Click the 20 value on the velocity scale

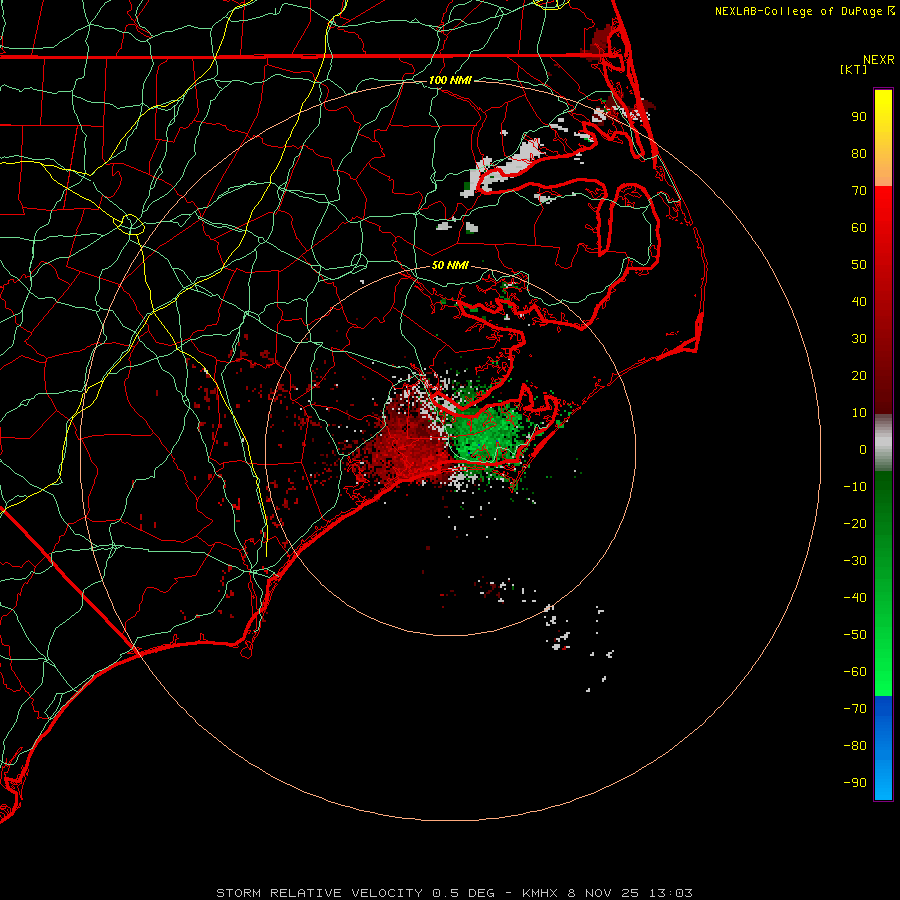pos(859,375)
